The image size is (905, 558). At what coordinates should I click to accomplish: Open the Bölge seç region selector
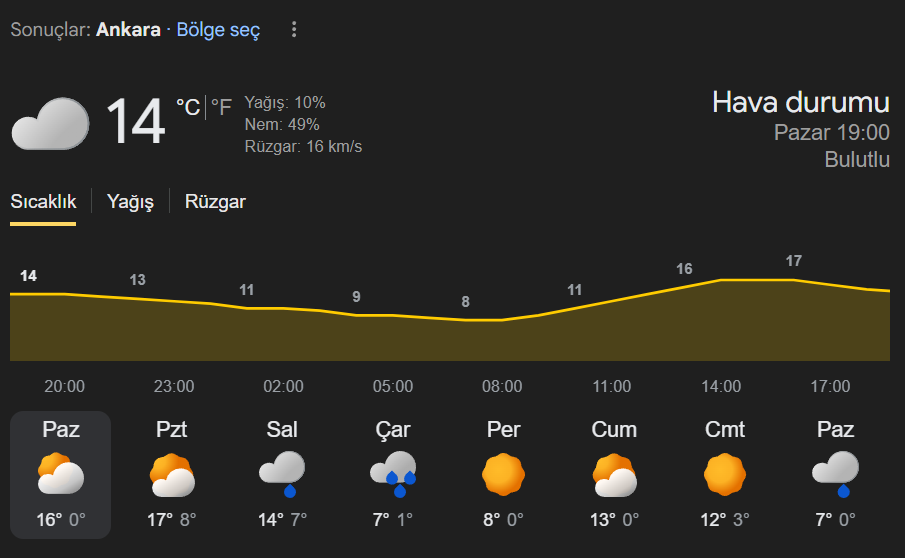pos(218,30)
